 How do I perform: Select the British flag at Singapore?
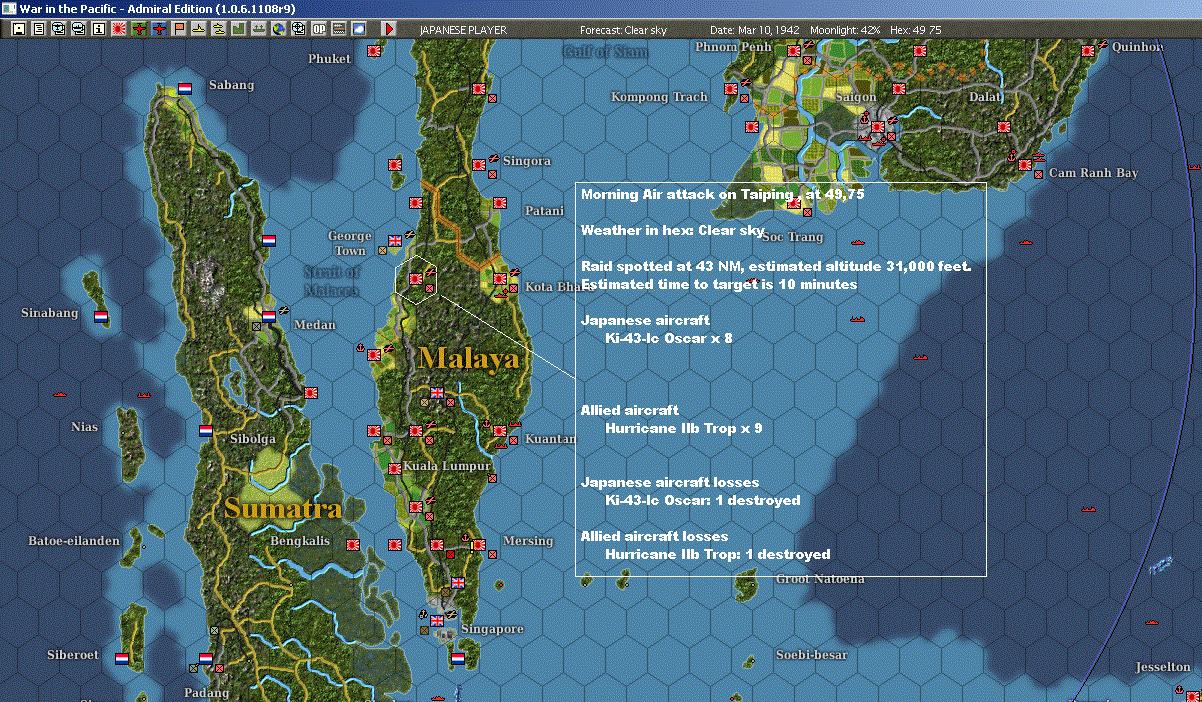437,621
